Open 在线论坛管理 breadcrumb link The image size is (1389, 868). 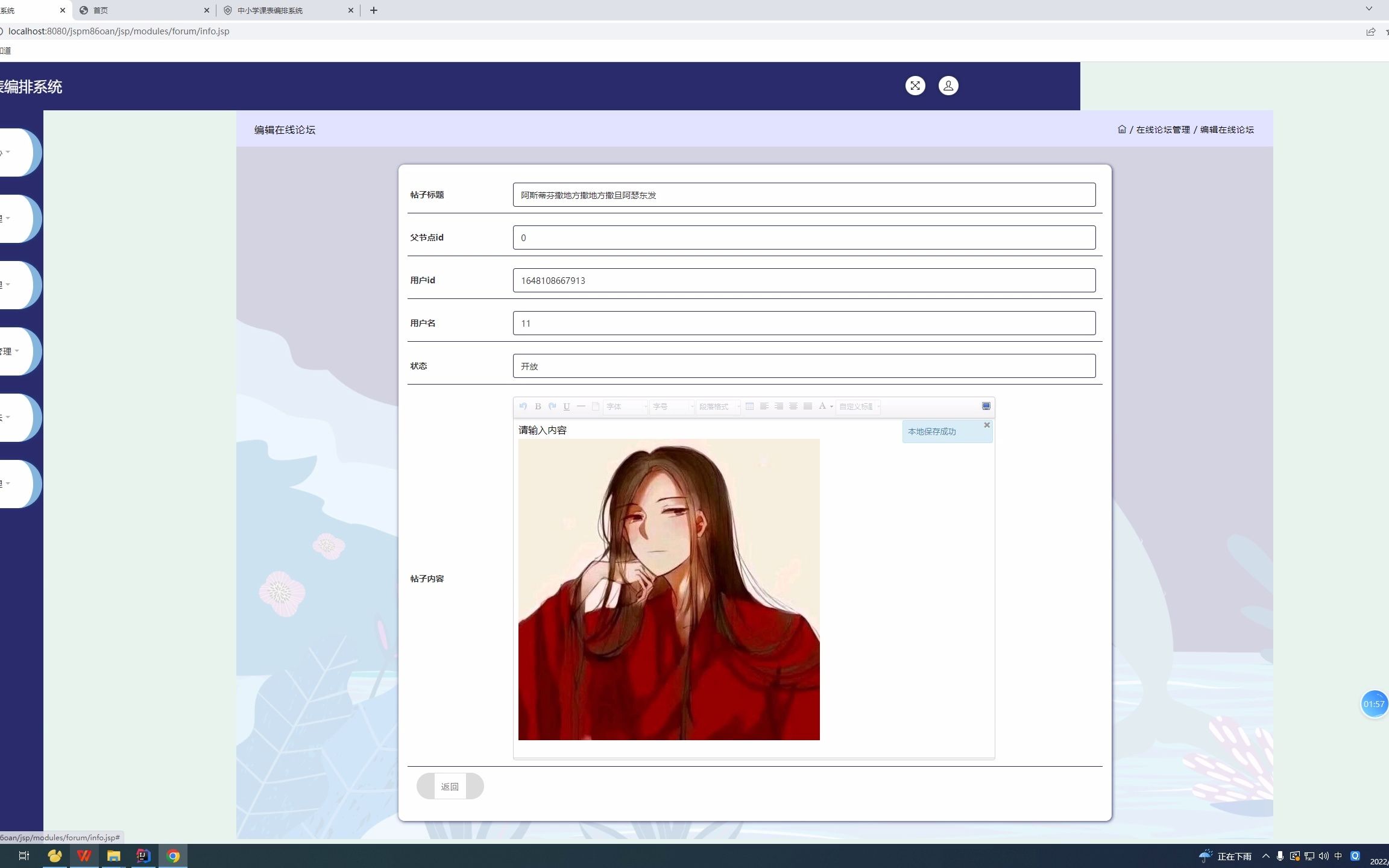click(1163, 130)
